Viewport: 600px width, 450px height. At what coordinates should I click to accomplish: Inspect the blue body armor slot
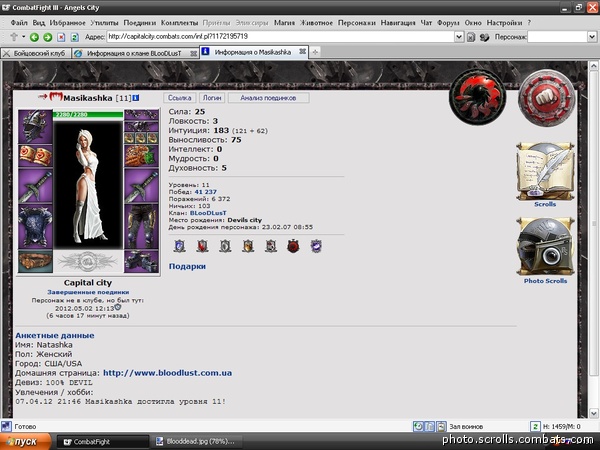35,227
